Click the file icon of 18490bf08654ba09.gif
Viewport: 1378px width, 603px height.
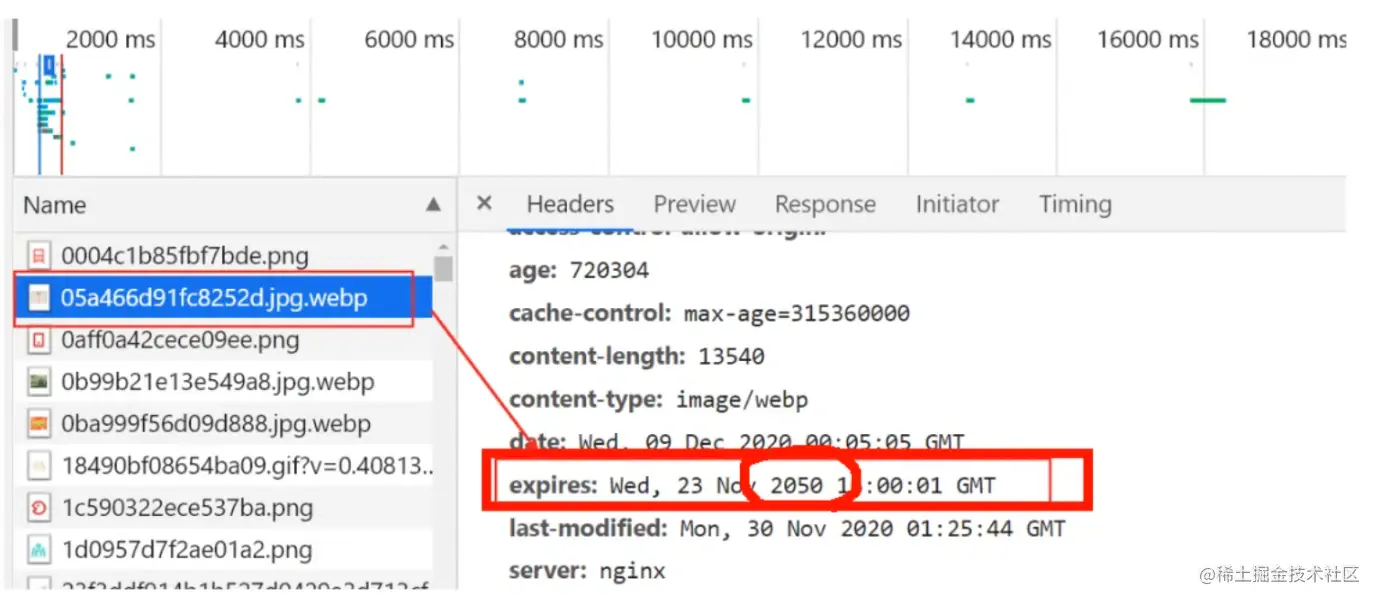[39, 466]
